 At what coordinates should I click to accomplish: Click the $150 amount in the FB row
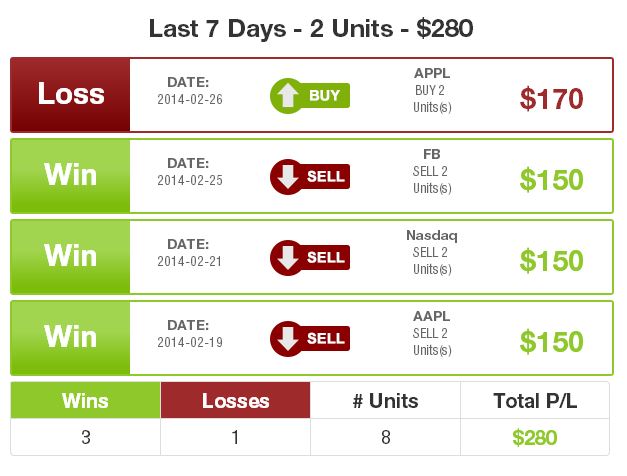(551, 179)
